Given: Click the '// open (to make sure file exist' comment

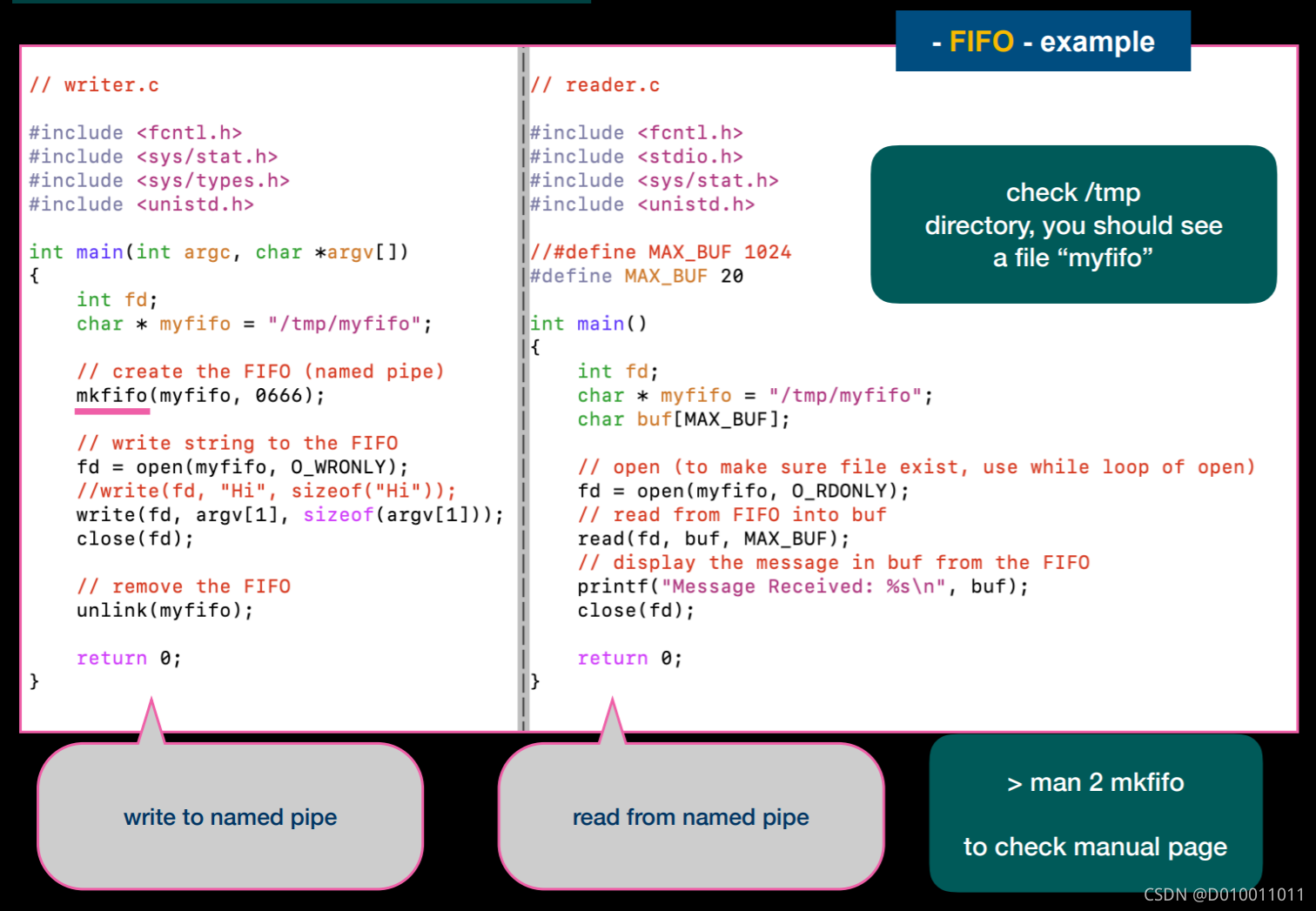Looking at the screenshot, I should pyautogui.click(x=916, y=467).
